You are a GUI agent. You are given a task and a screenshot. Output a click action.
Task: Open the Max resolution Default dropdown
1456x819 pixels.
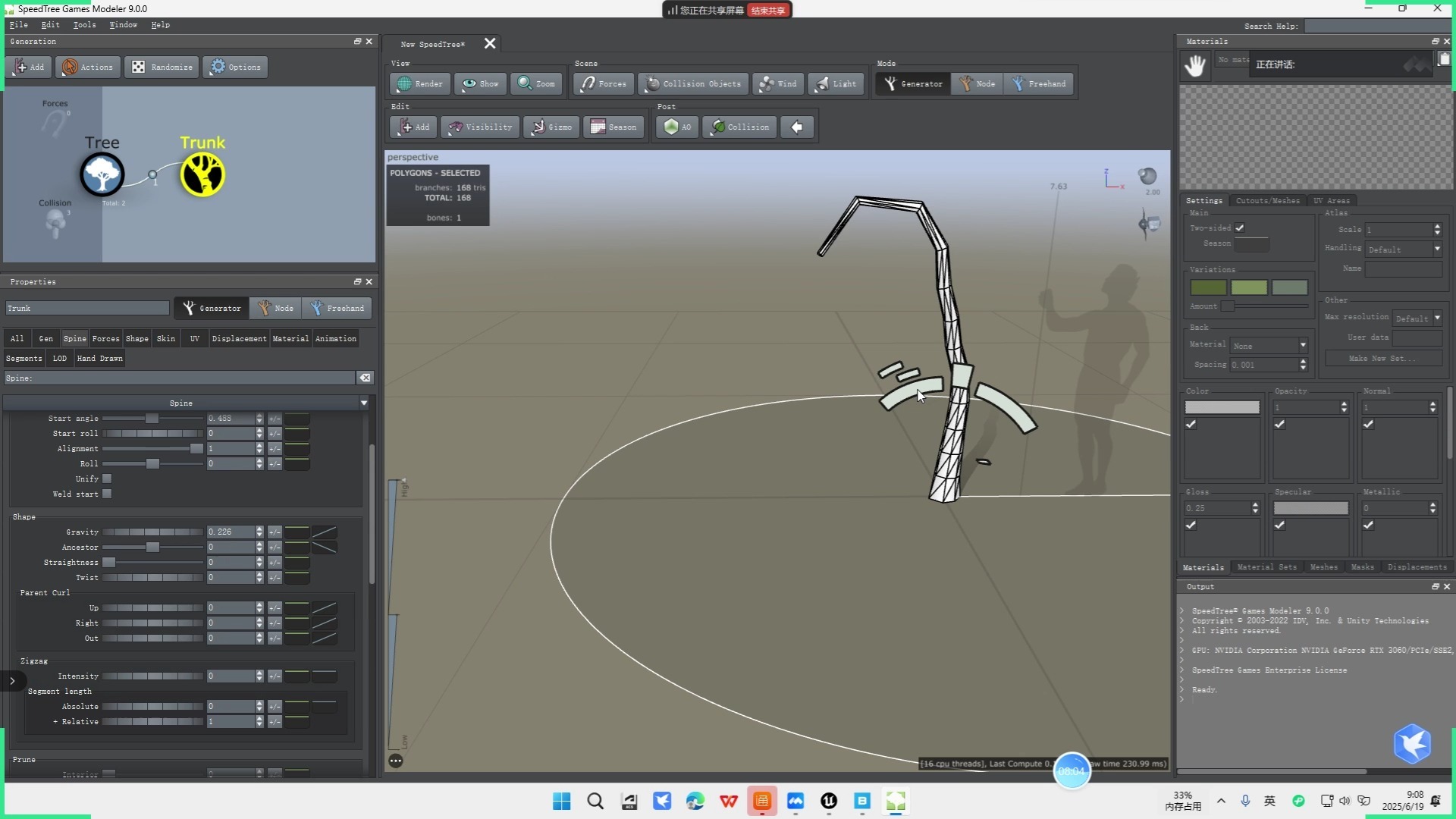tap(1417, 318)
